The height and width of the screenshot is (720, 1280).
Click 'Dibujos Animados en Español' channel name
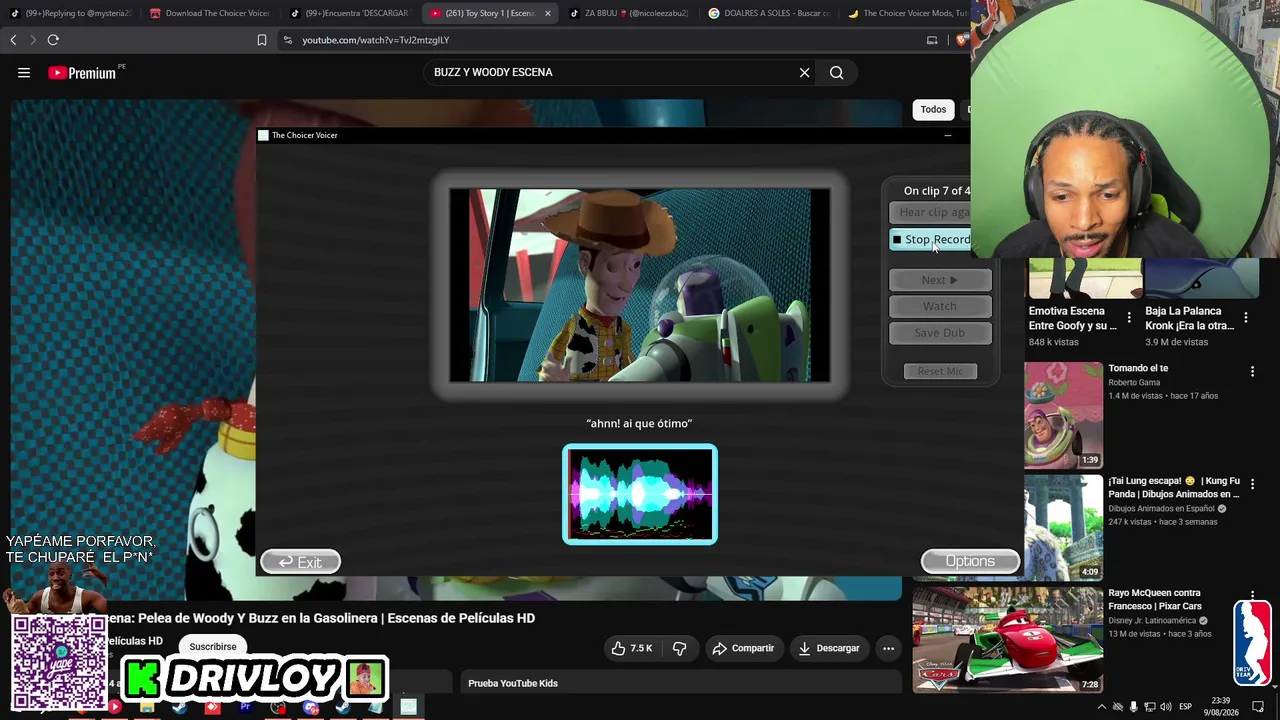[1161, 508]
